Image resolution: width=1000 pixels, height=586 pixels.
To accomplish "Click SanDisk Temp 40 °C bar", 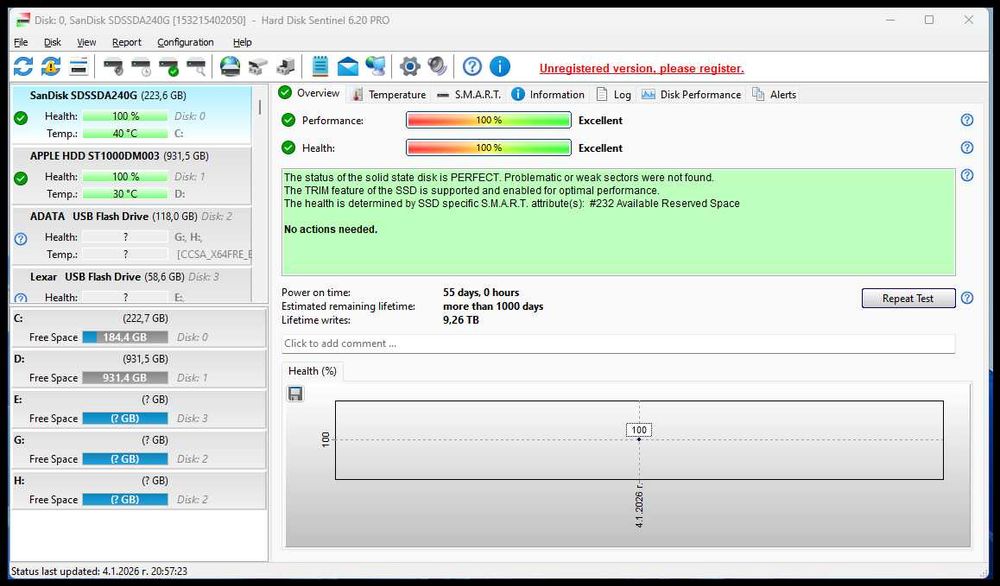I will coord(125,133).
